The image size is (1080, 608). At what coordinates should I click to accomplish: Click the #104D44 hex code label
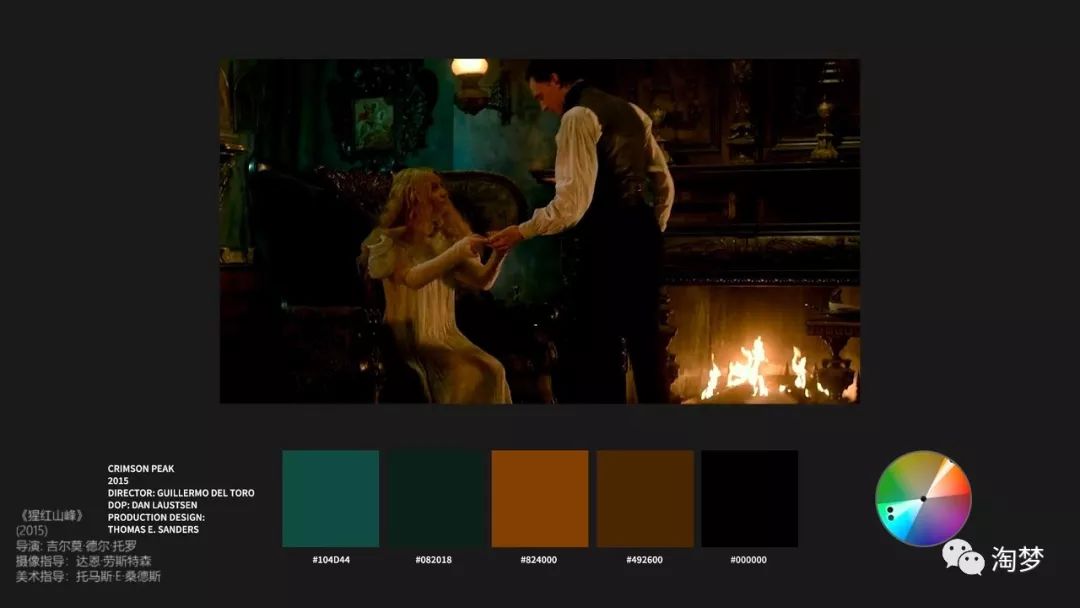coord(330,560)
